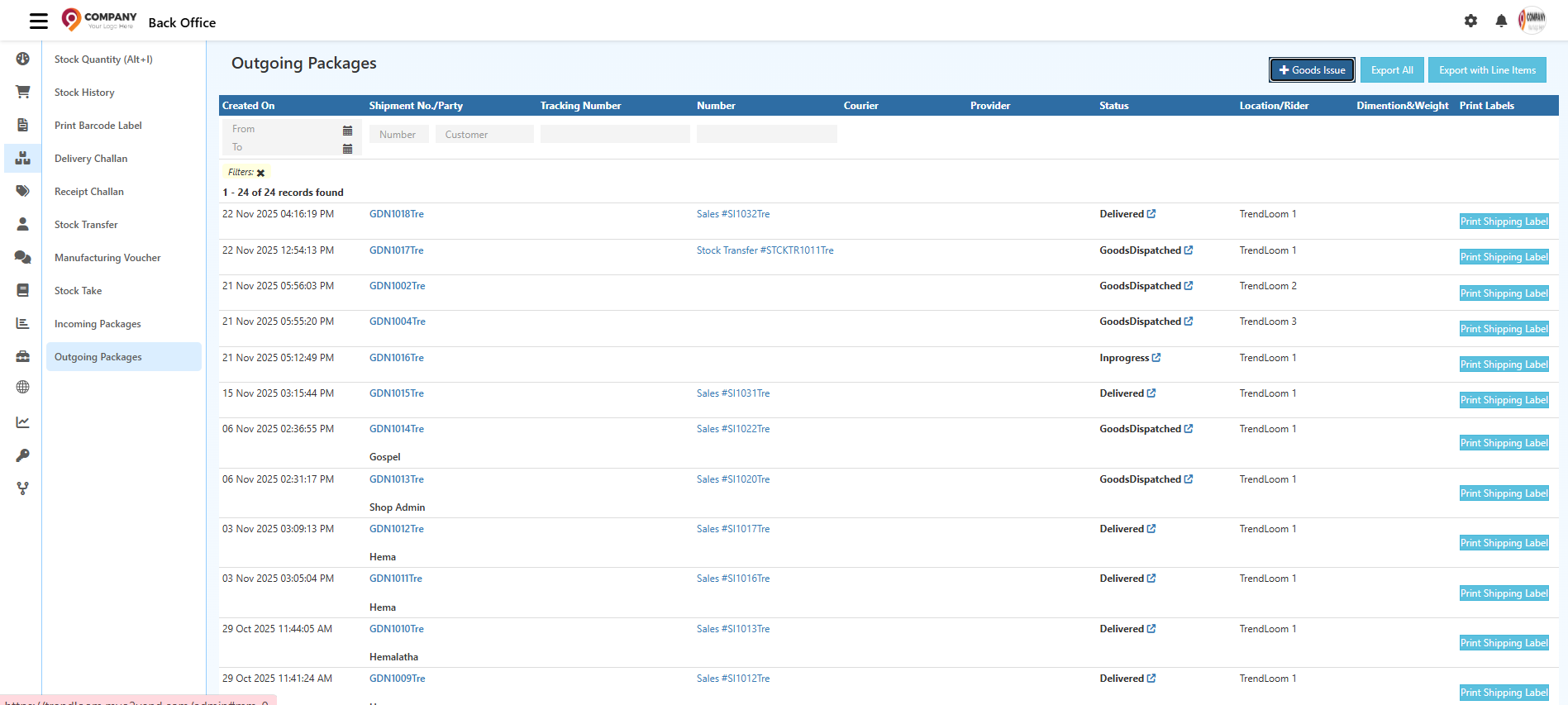1568x705 pixels.
Task: Click the Number filter field
Action: 399,134
